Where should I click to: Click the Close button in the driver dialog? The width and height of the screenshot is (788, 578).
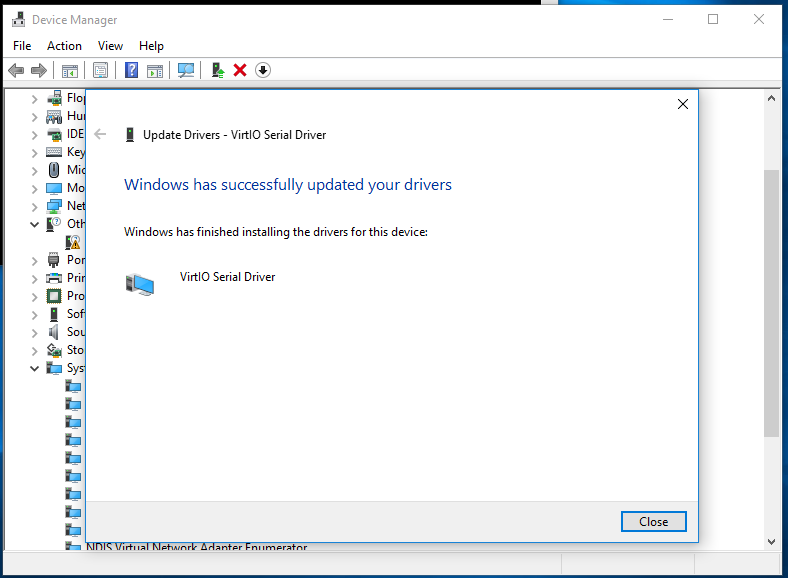(653, 521)
